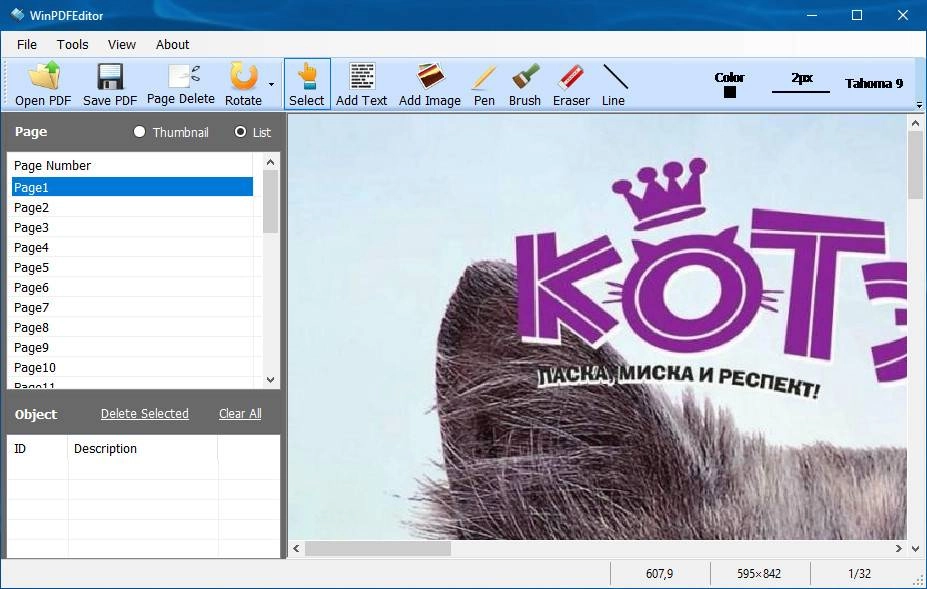Click document view scroll right arrow
927x589 pixels.
pos(899,549)
